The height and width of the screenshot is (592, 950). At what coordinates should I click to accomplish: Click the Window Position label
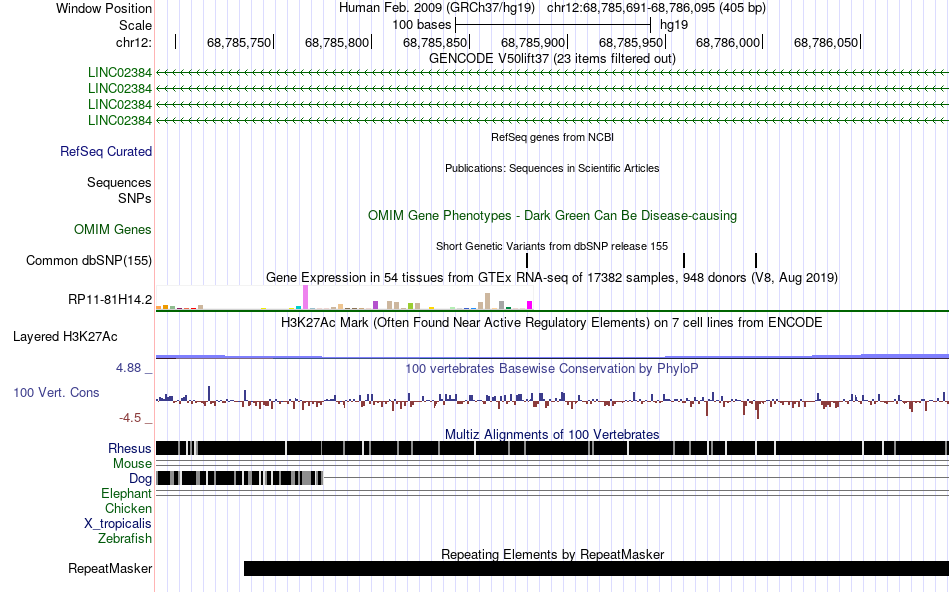[x=104, y=8]
